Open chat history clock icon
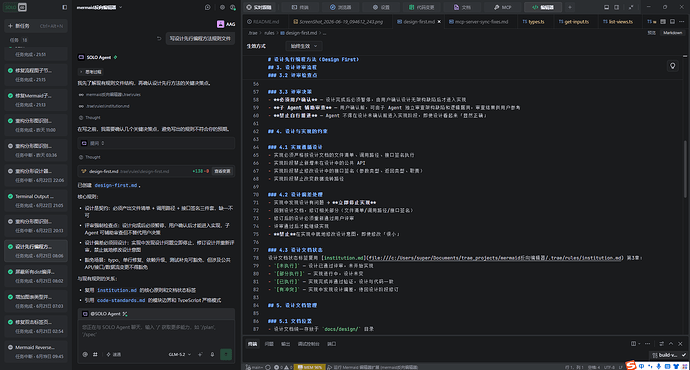The height and width of the screenshot is (370, 690). [208, 7]
